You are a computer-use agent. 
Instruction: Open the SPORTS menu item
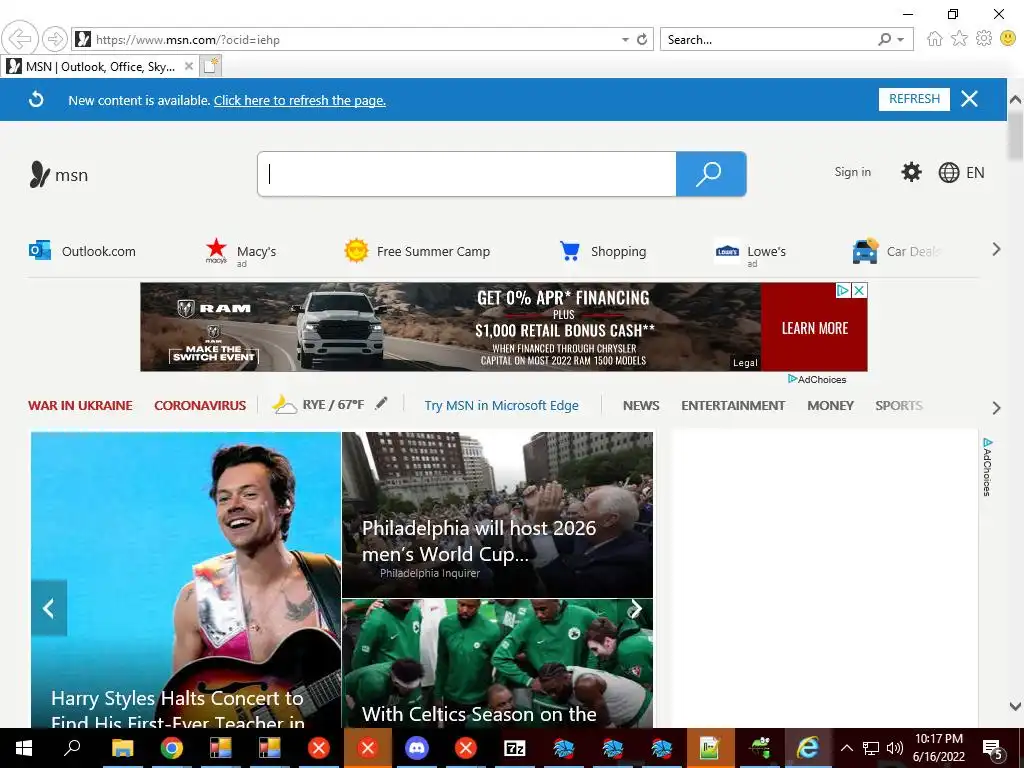click(x=899, y=406)
